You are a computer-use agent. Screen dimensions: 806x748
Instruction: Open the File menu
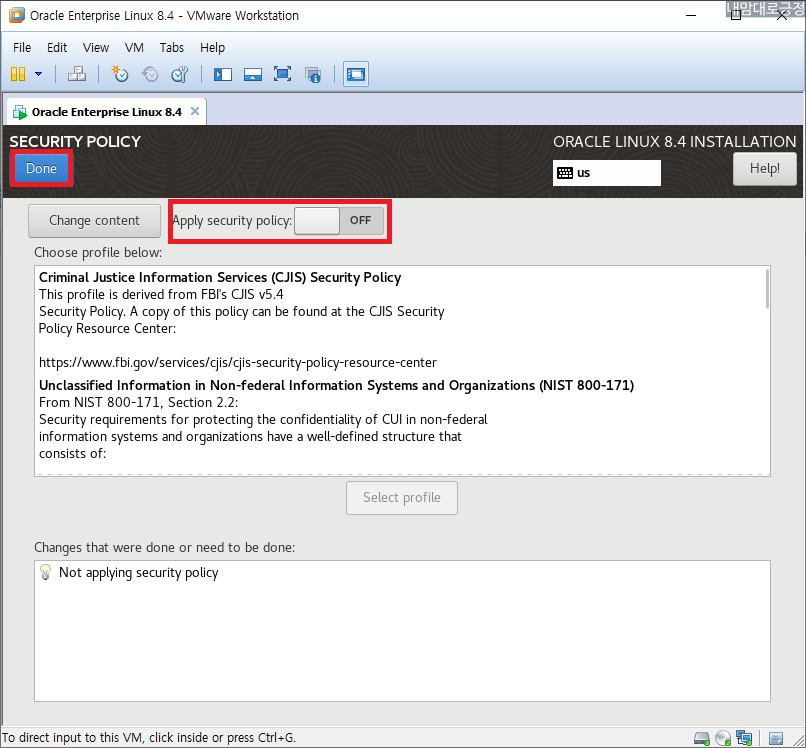pyautogui.click(x=22, y=48)
